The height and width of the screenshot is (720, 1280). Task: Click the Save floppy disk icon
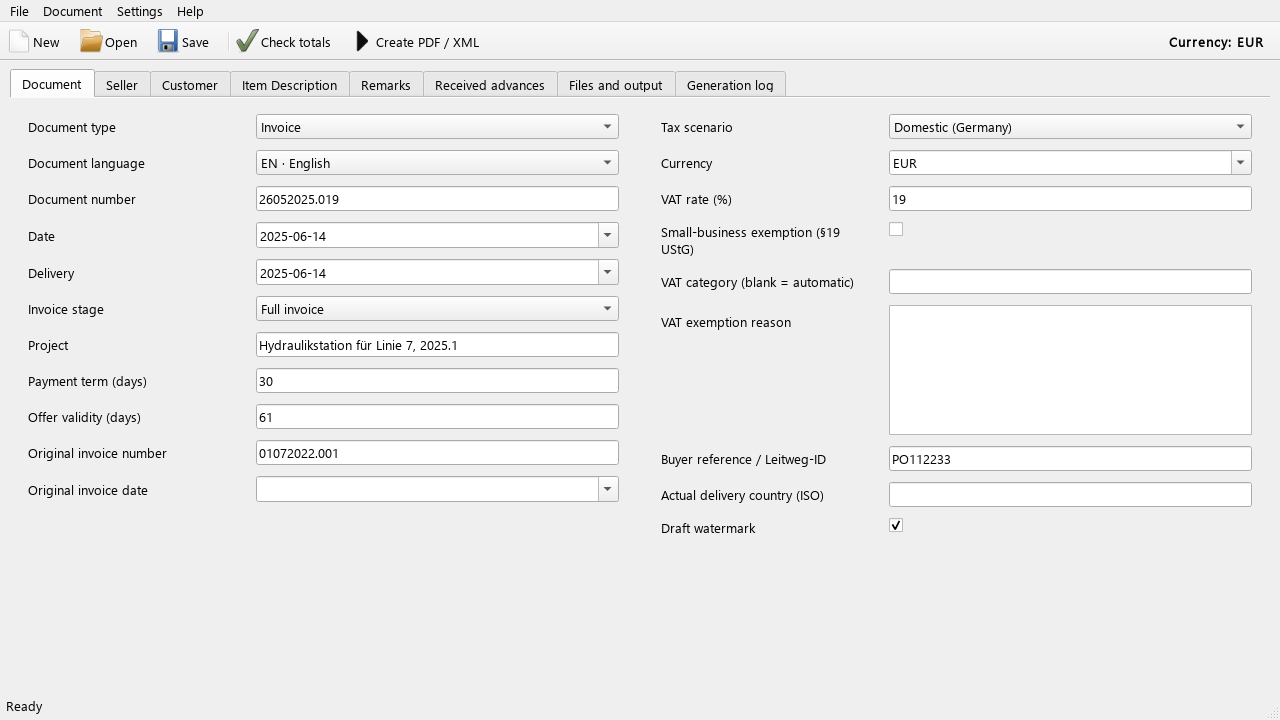[168, 41]
